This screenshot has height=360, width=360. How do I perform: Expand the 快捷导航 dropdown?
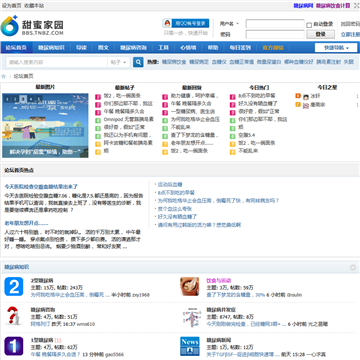point(336,48)
